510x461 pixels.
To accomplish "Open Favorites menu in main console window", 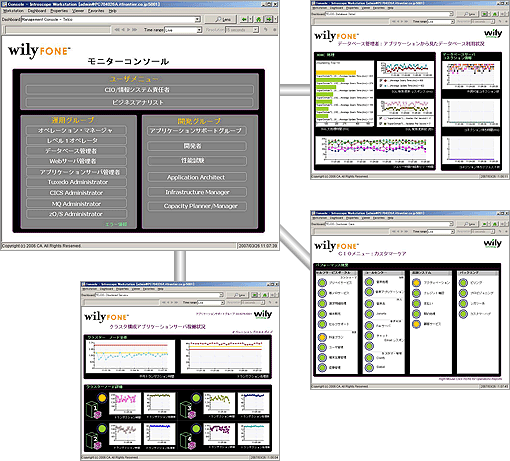I will [96, 11].
